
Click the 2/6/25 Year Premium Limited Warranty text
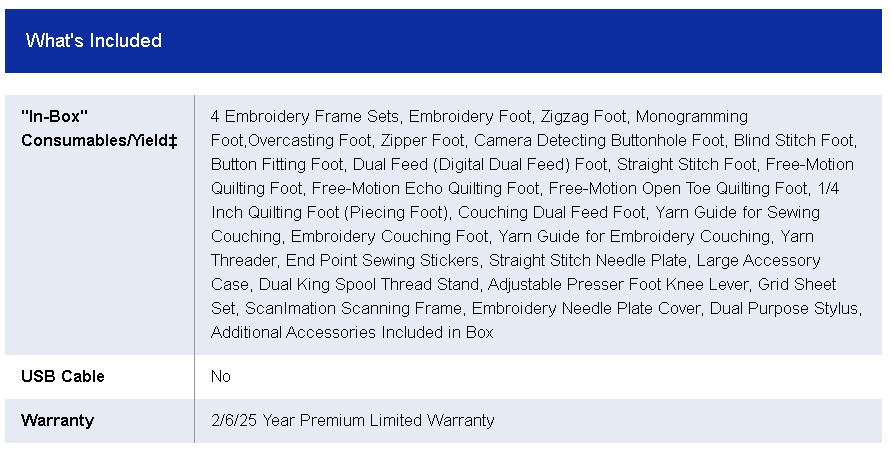pyautogui.click(x=352, y=421)
